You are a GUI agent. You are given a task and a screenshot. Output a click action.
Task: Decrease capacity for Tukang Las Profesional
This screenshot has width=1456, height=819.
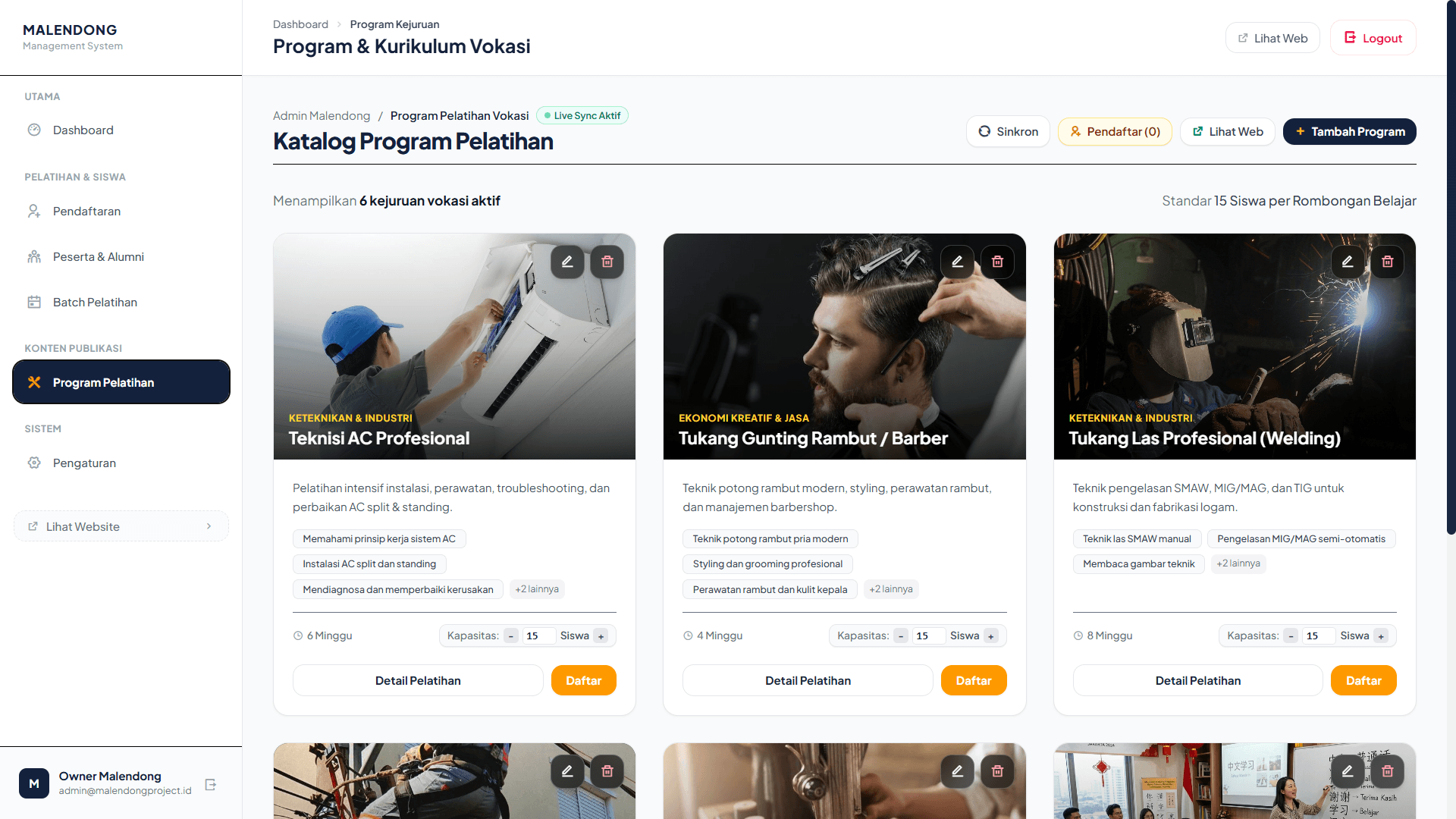click(1291, 636)
